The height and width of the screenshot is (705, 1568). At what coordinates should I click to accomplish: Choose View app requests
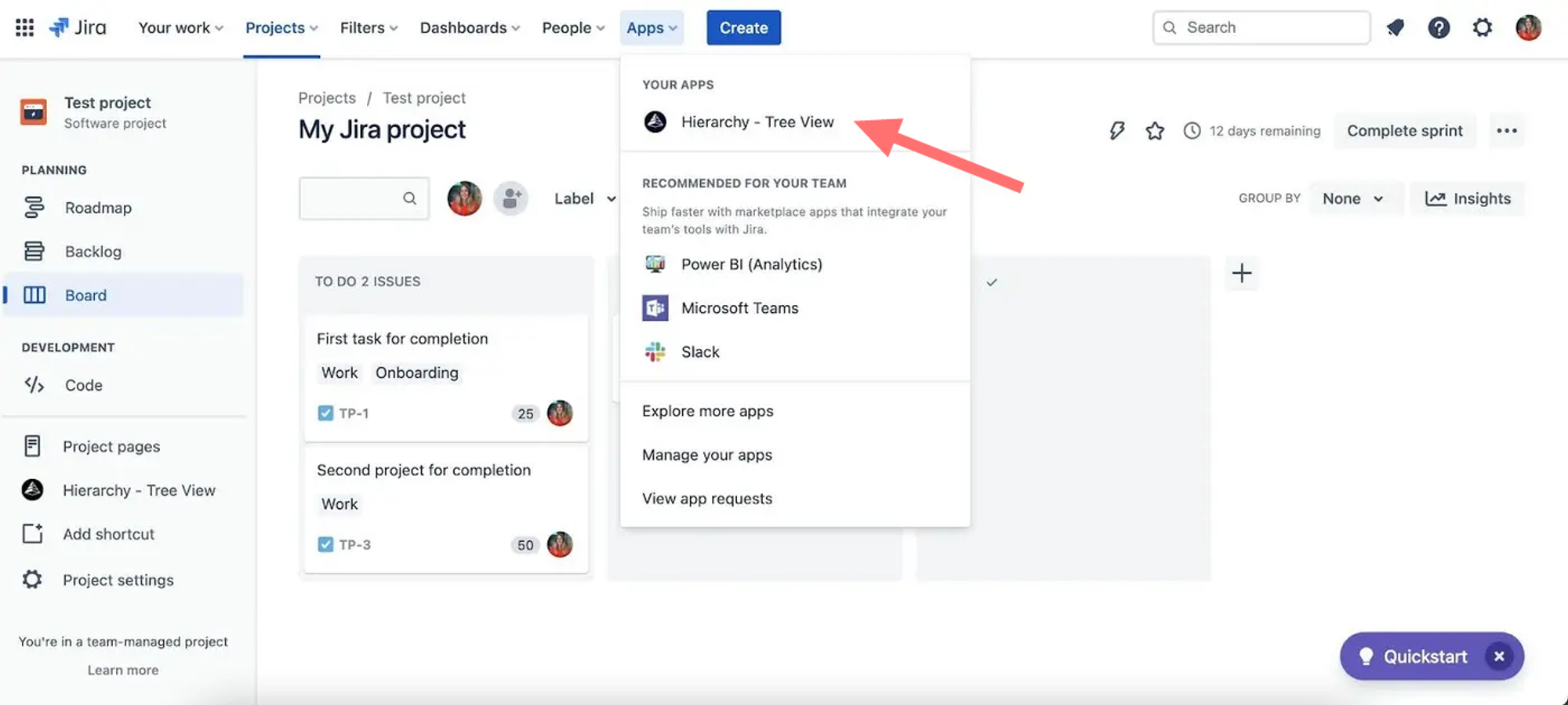click(x=795, y=499)
